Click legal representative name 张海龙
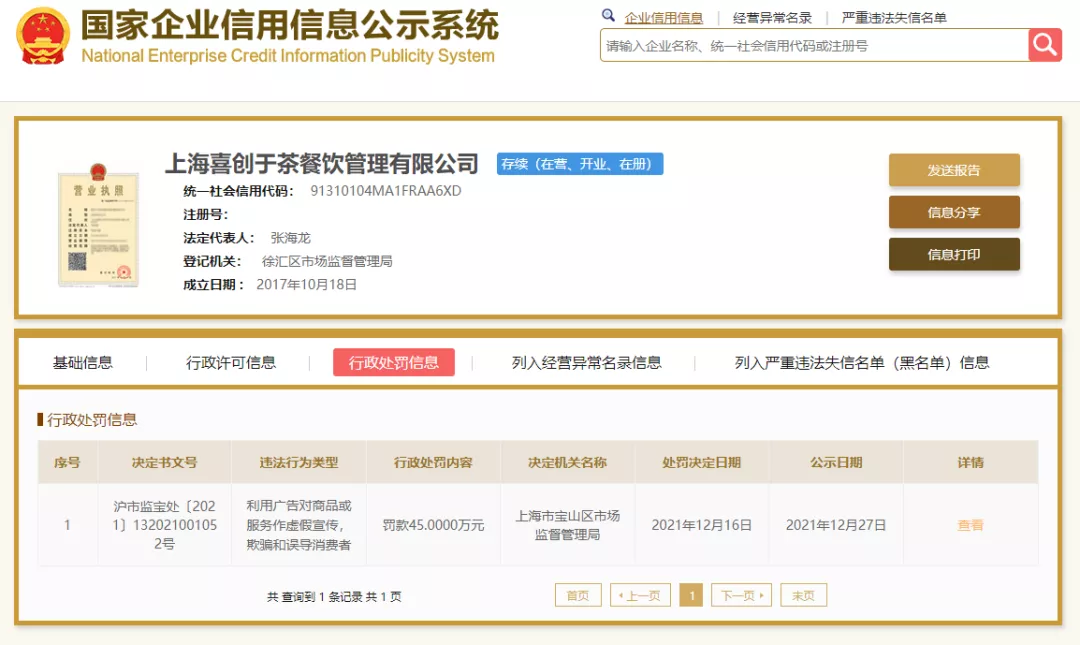The height and width of the screenshot is (645, 1080). click(x=291, y=238)
